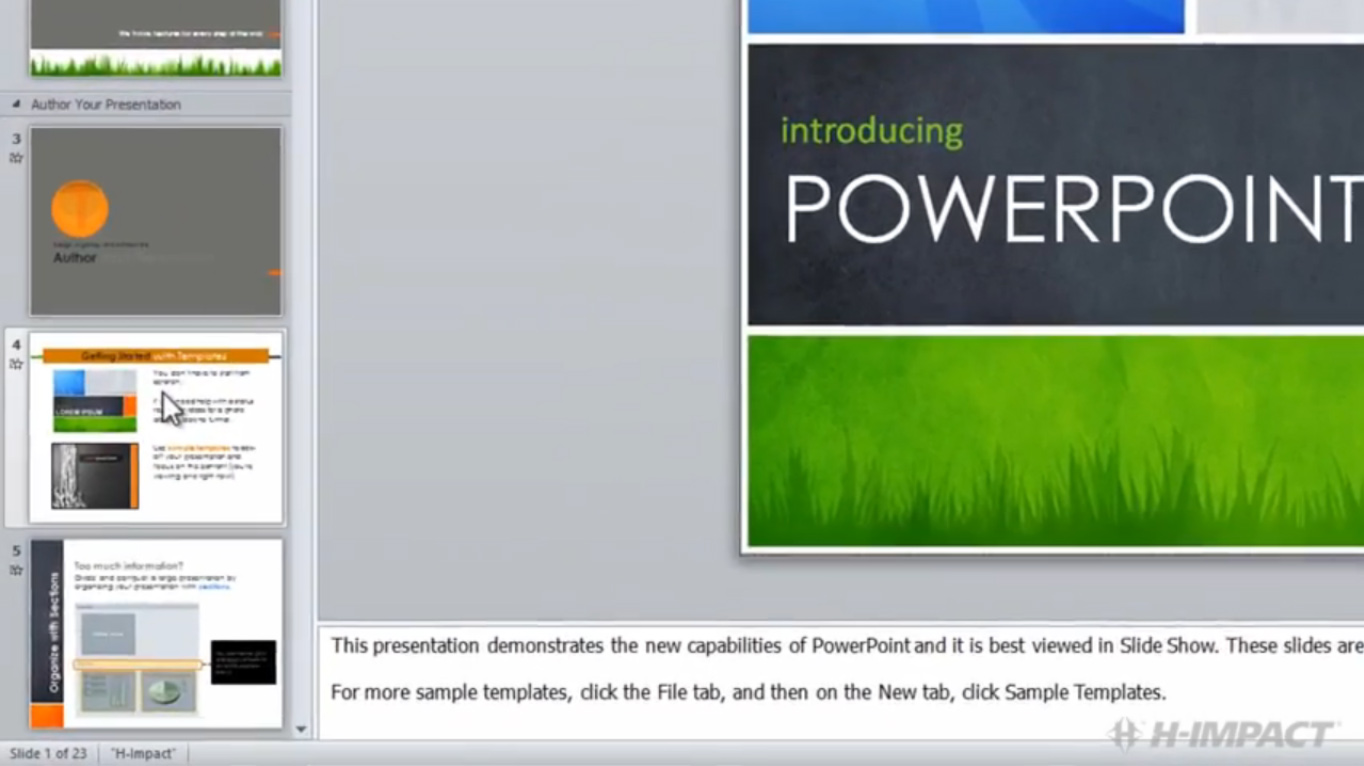
Task: Select slide 5 Organize with Sections thumbnail
Action: [156, 634]
